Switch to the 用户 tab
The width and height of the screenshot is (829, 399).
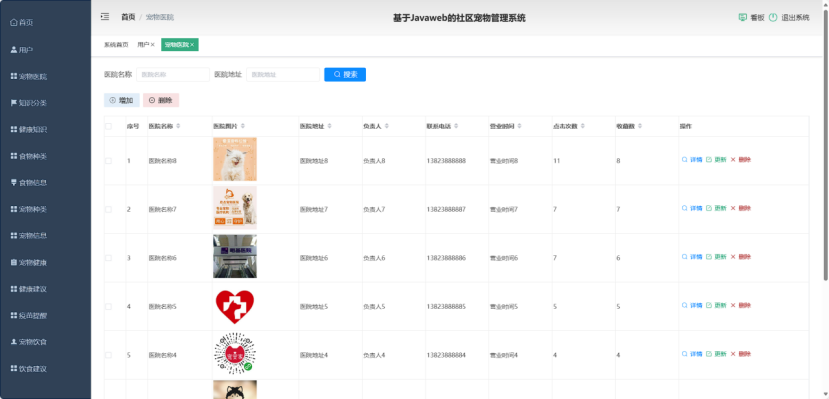click(143, 45)
